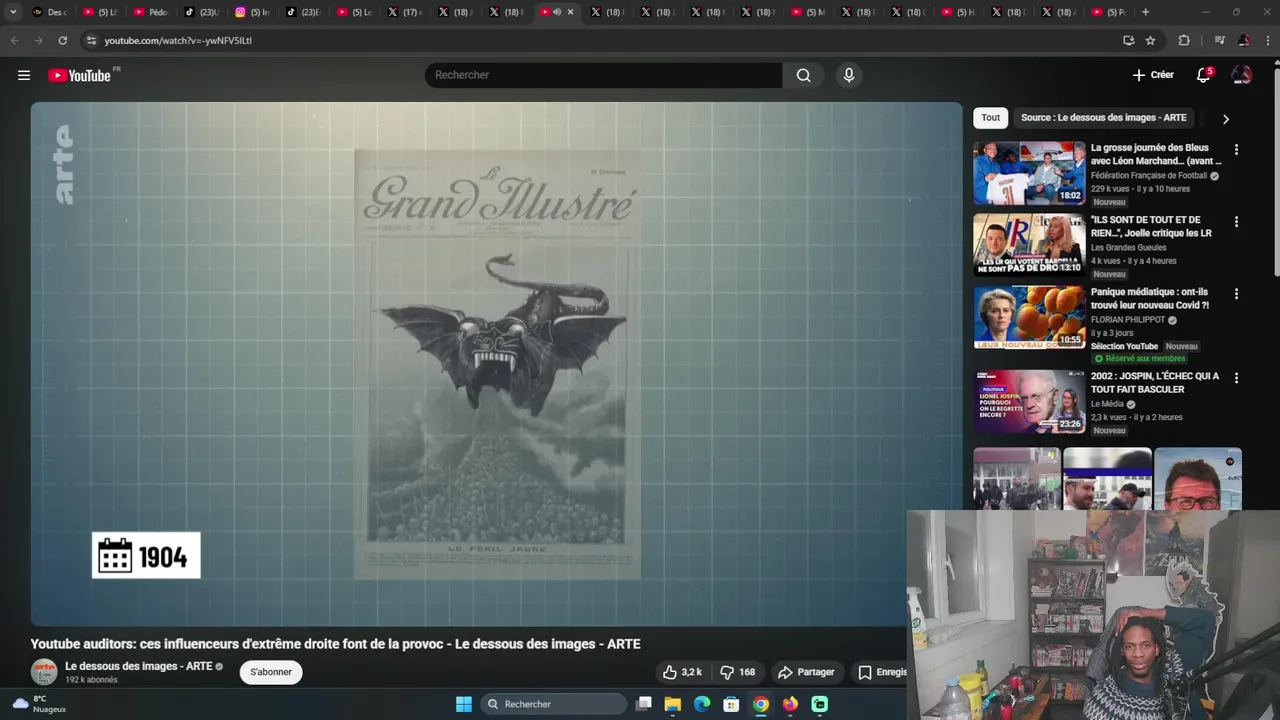Bookmark this page with the star

click(x=1150, y=41)
